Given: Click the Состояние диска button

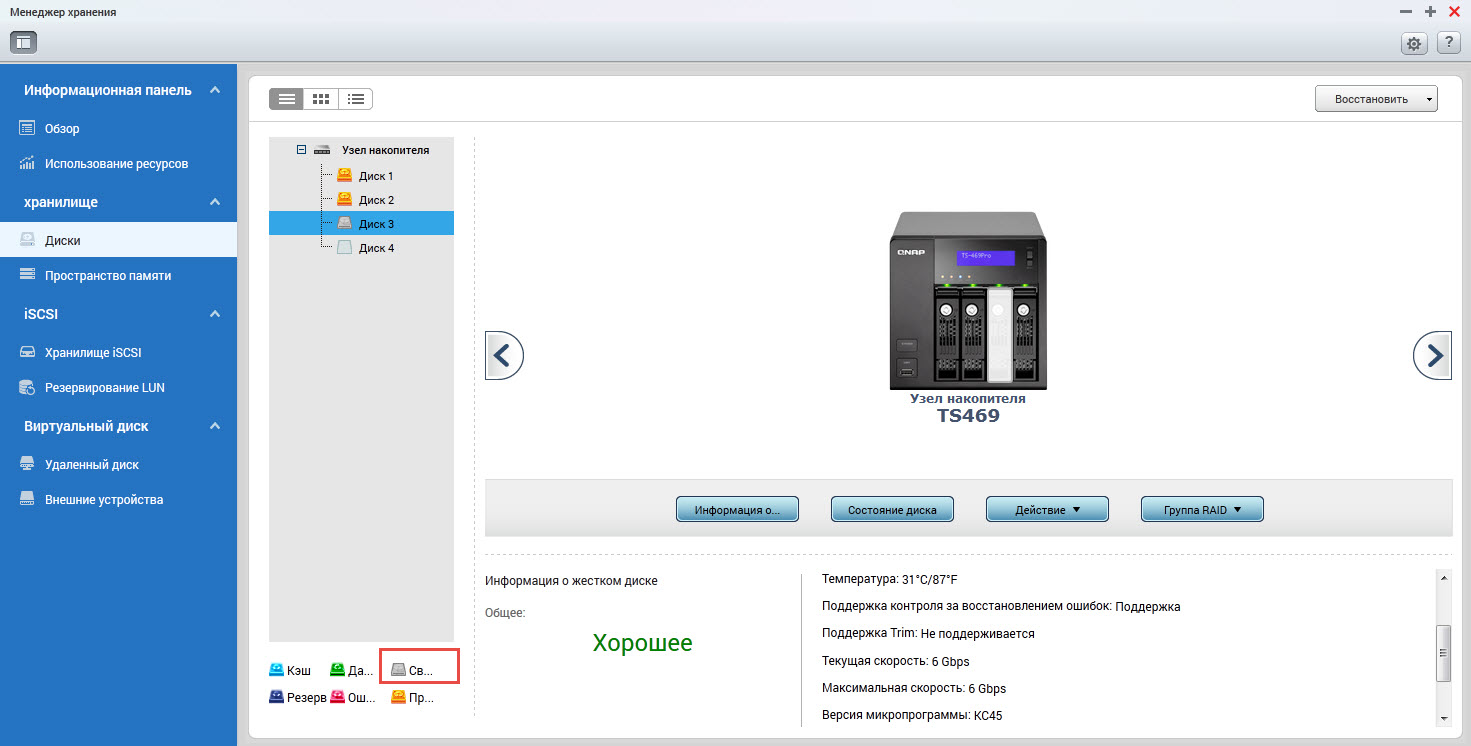Looking at the screenshot, I should tap(892, 510).
